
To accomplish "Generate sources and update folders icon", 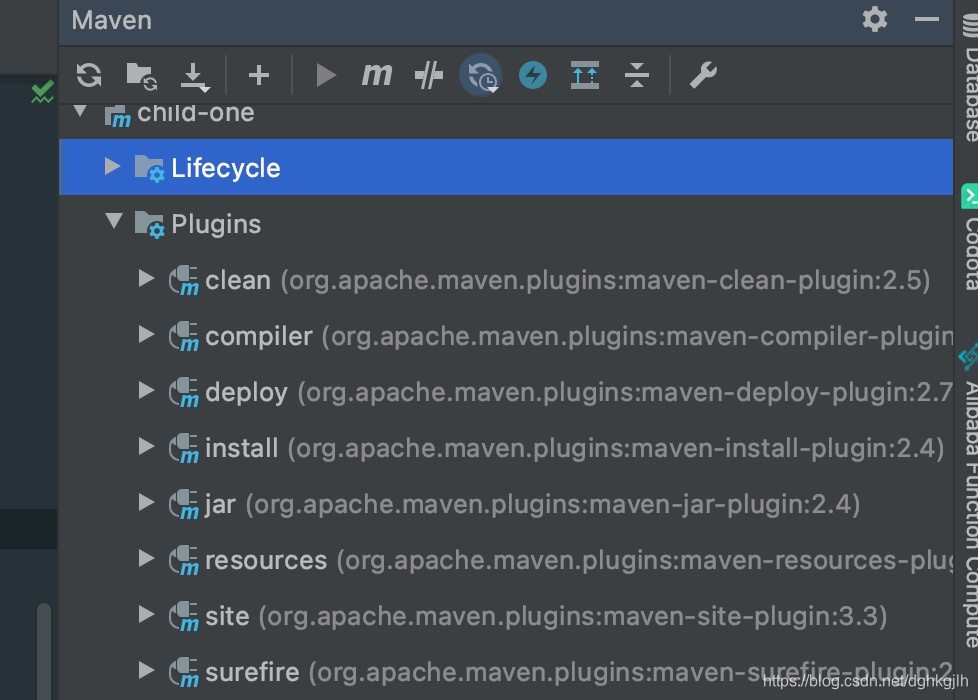I will (142, 76).
